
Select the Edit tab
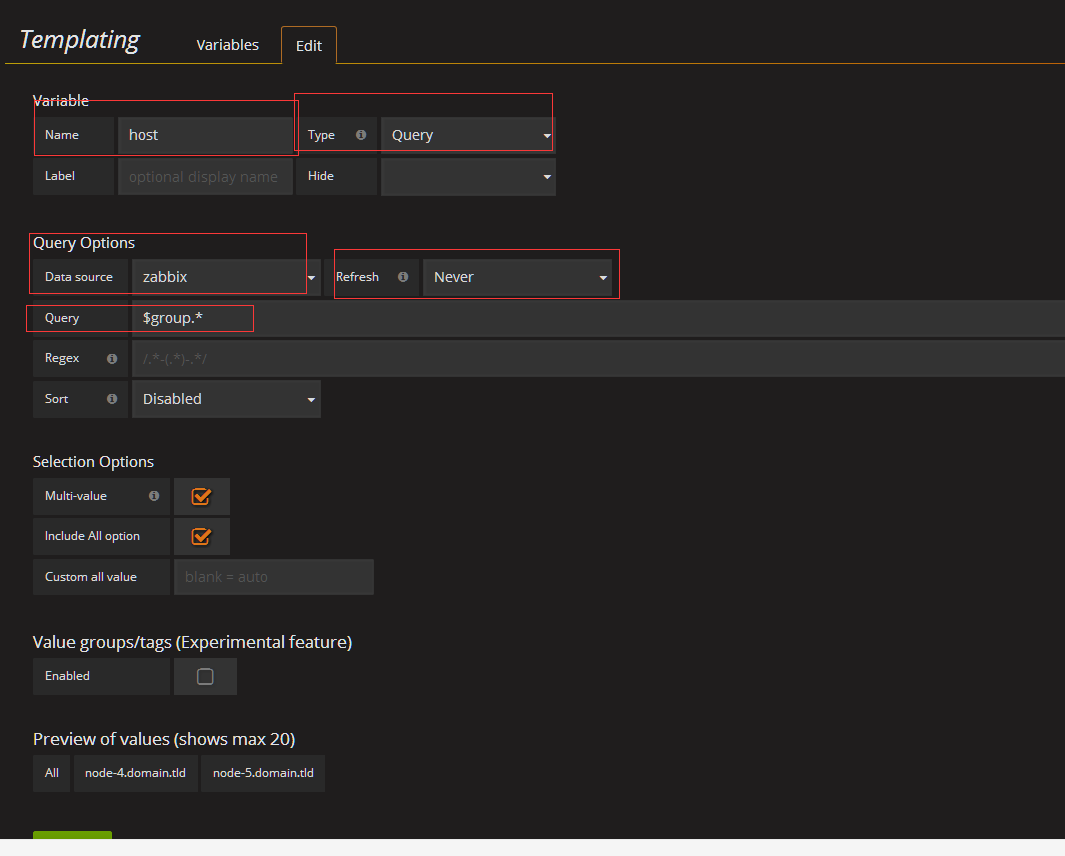pyautogui.click(x=309, y=46)
